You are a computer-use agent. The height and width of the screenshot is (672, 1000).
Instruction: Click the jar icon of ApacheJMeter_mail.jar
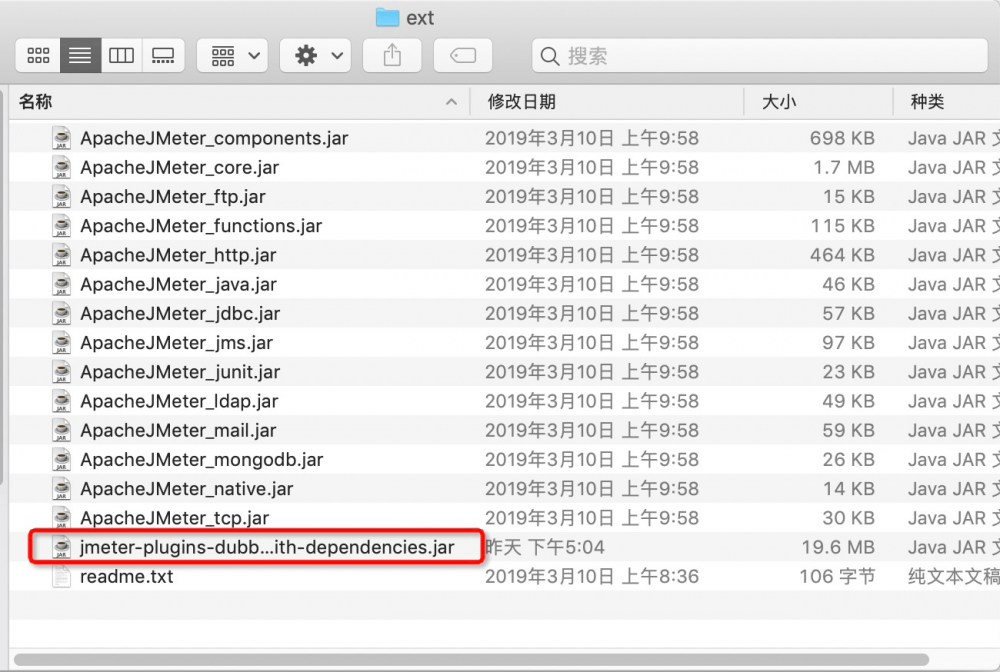61,430
